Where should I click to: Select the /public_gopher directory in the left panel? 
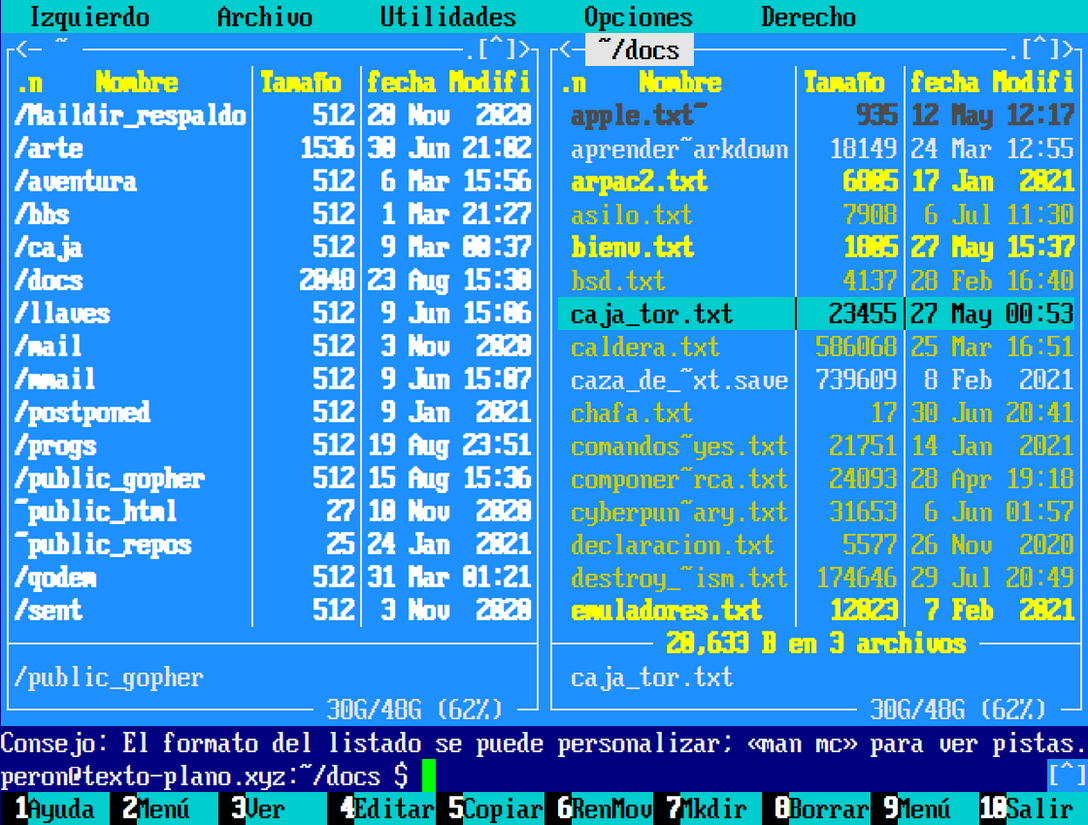click(110, 479)
